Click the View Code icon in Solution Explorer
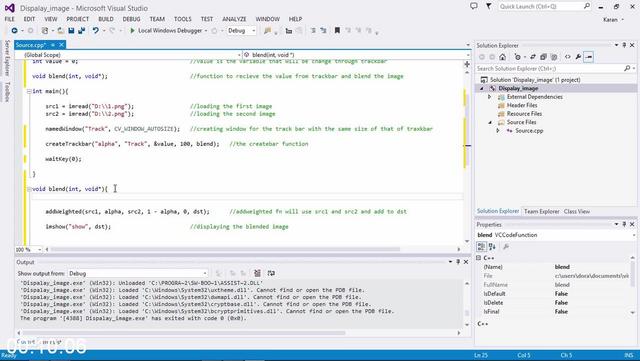This screenshot has width=640, height=361. [567, 57]
